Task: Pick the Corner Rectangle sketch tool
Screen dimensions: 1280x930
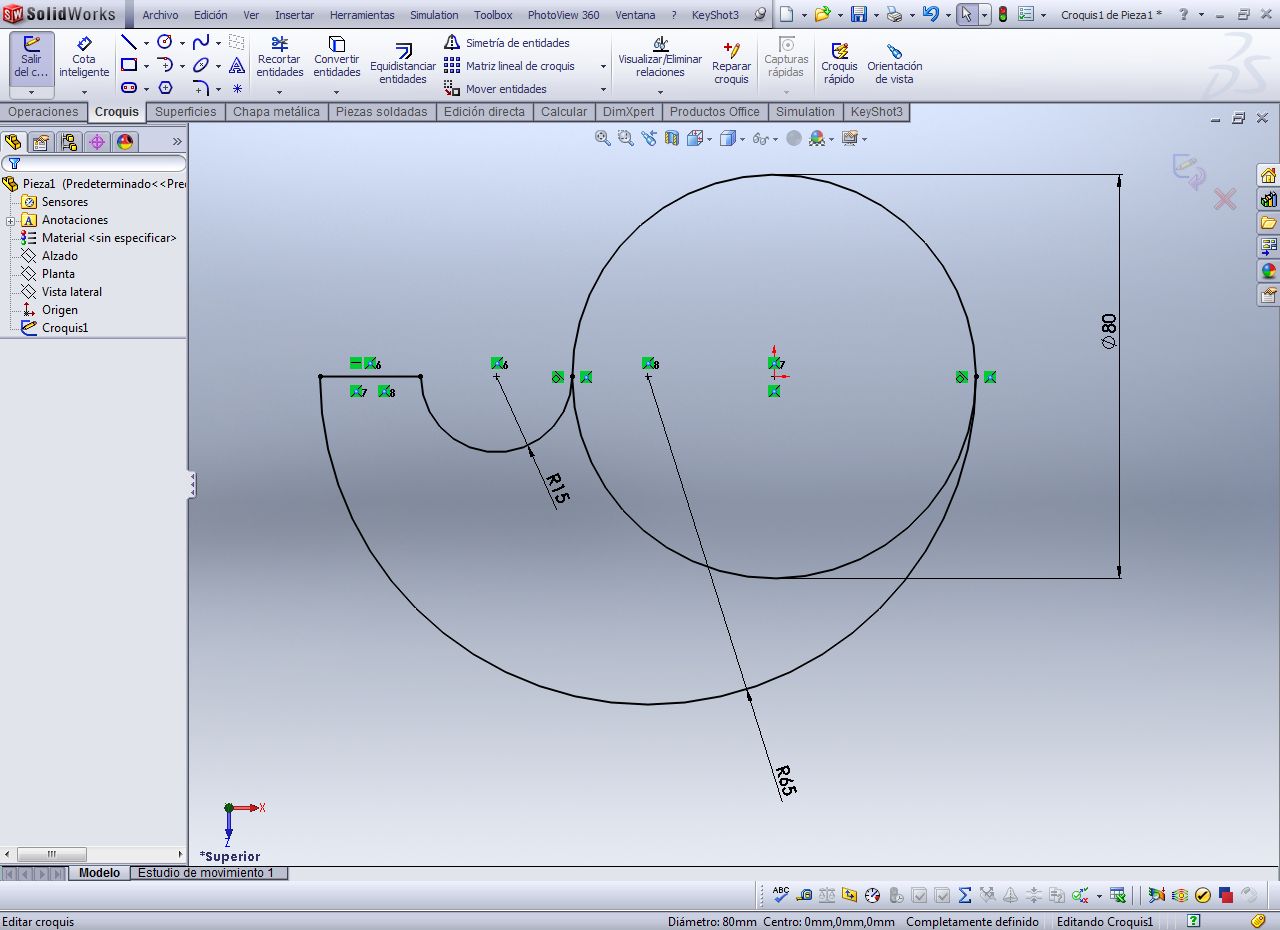Action: point(128,65)
